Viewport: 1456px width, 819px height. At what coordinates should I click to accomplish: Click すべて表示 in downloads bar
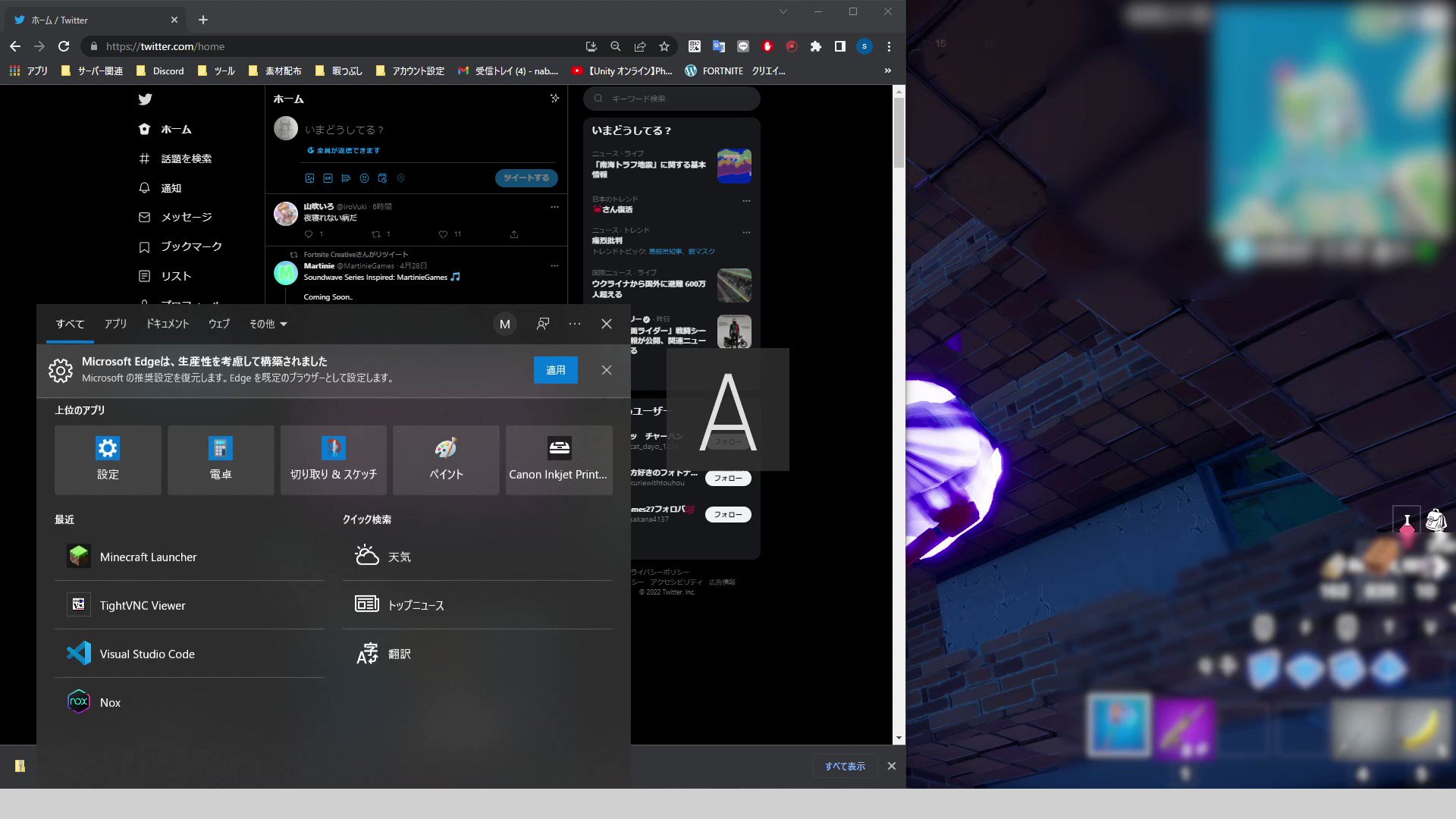tap(845, 766)
